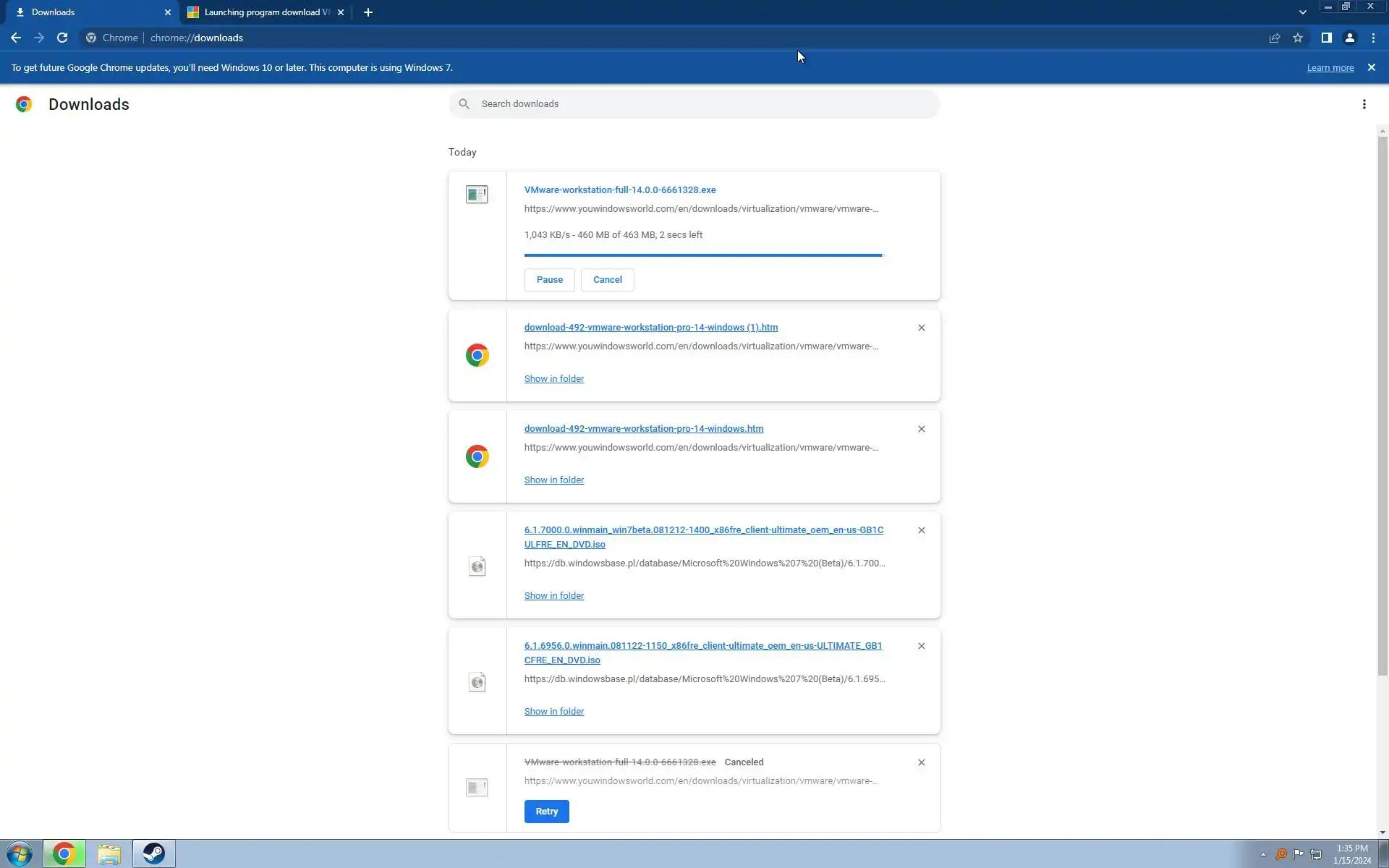Open Steam from the taskbar
The image size is (1389, 868).
[153, 854]
